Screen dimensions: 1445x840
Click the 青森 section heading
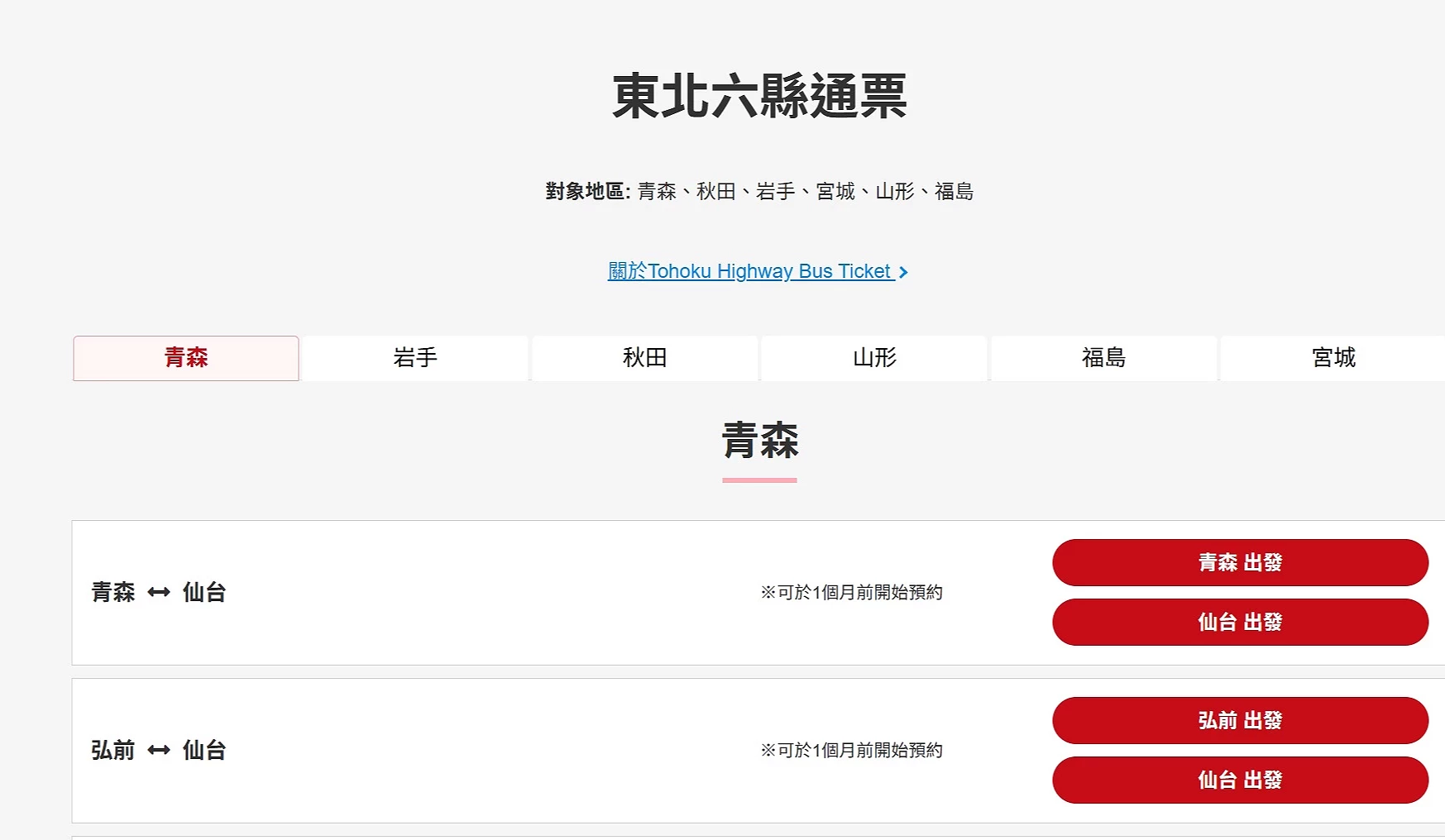coord(759,441)
